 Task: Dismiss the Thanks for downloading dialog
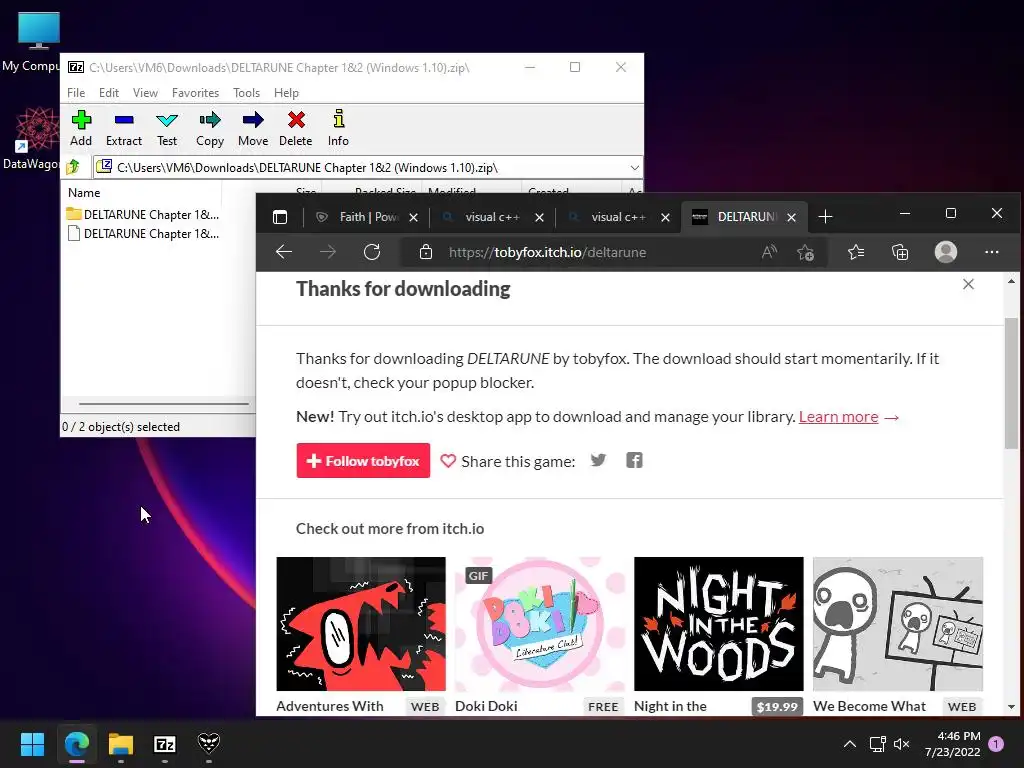point(968,284)
